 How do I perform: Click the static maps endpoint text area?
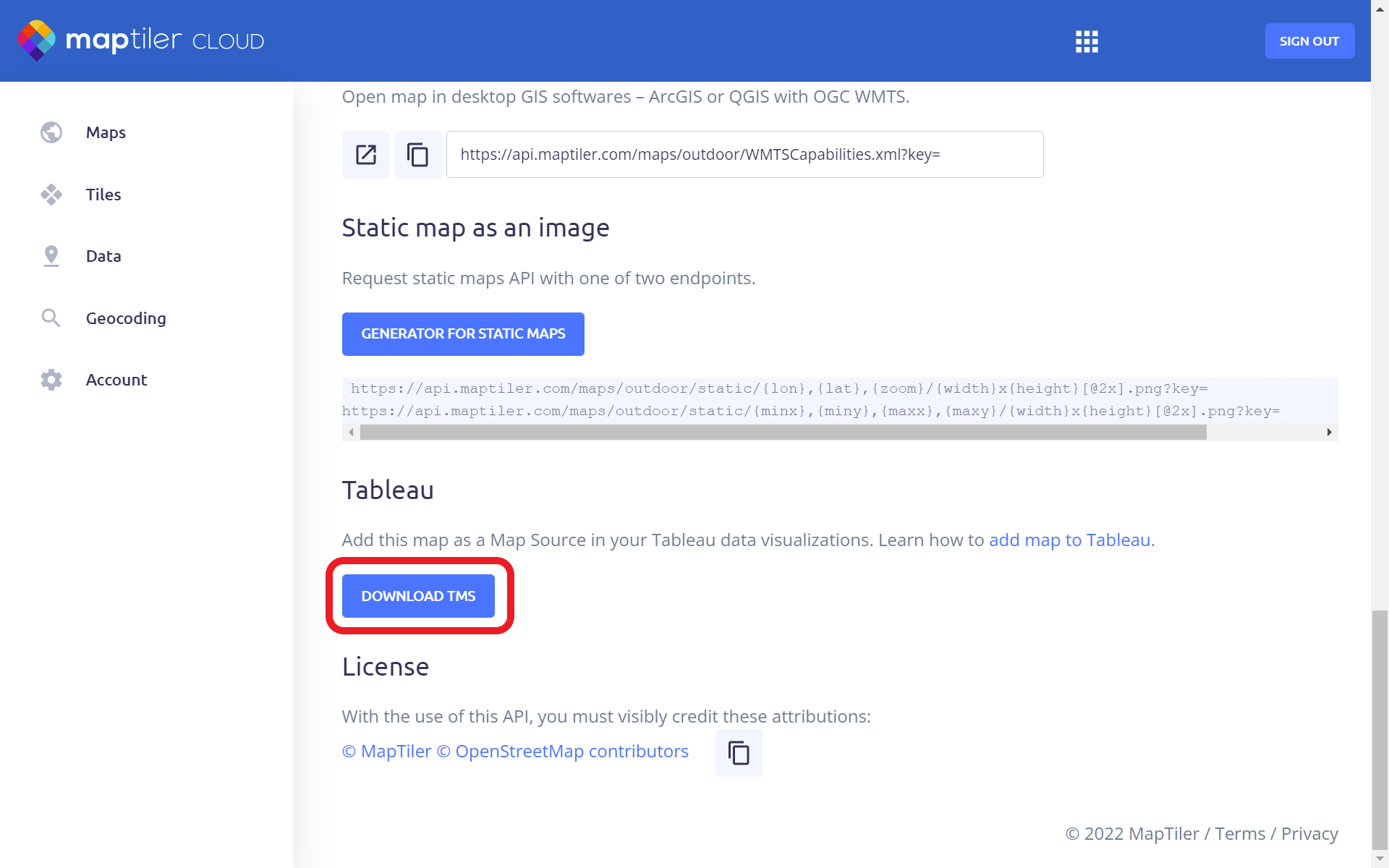(840, 399)
